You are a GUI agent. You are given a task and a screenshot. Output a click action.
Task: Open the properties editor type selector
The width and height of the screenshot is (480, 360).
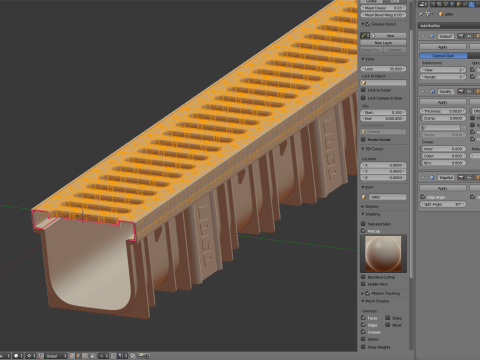click(423, 4)
